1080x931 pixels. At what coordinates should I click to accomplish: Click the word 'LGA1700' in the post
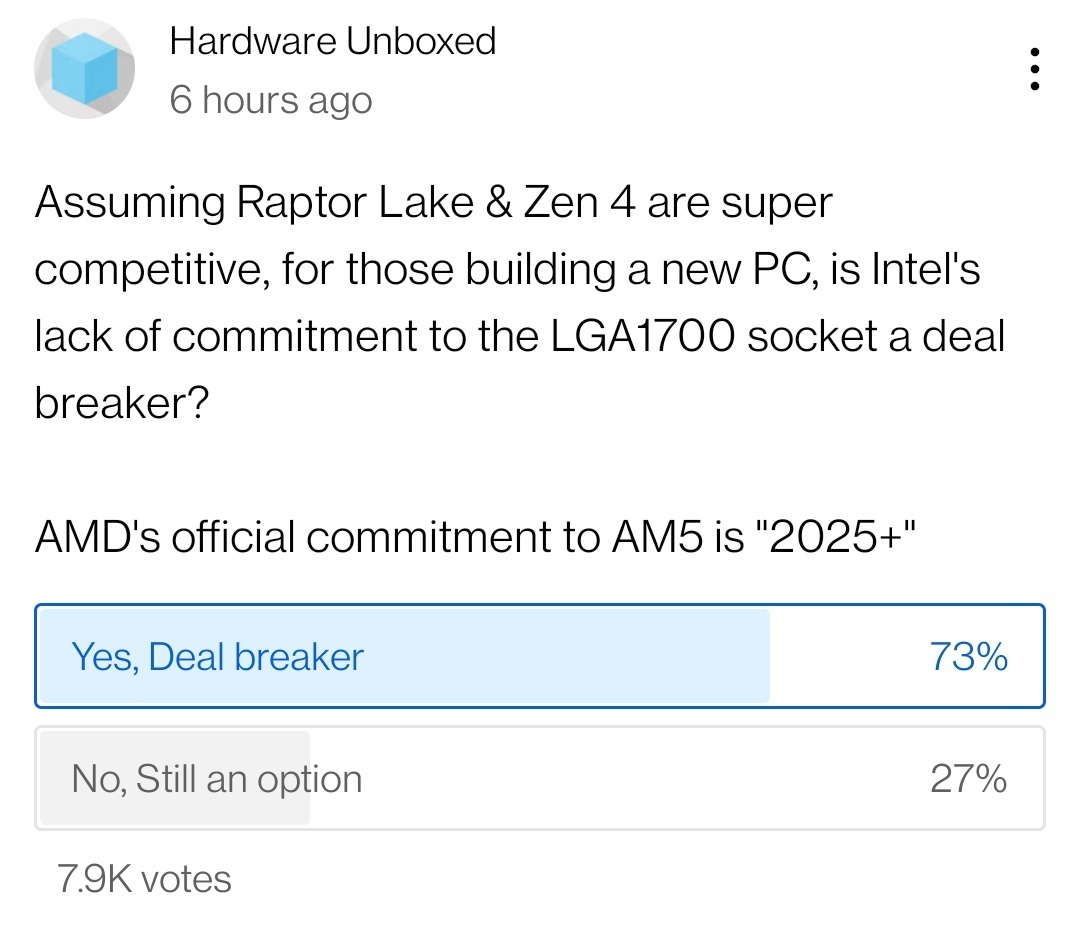click(x=642, y=336)
